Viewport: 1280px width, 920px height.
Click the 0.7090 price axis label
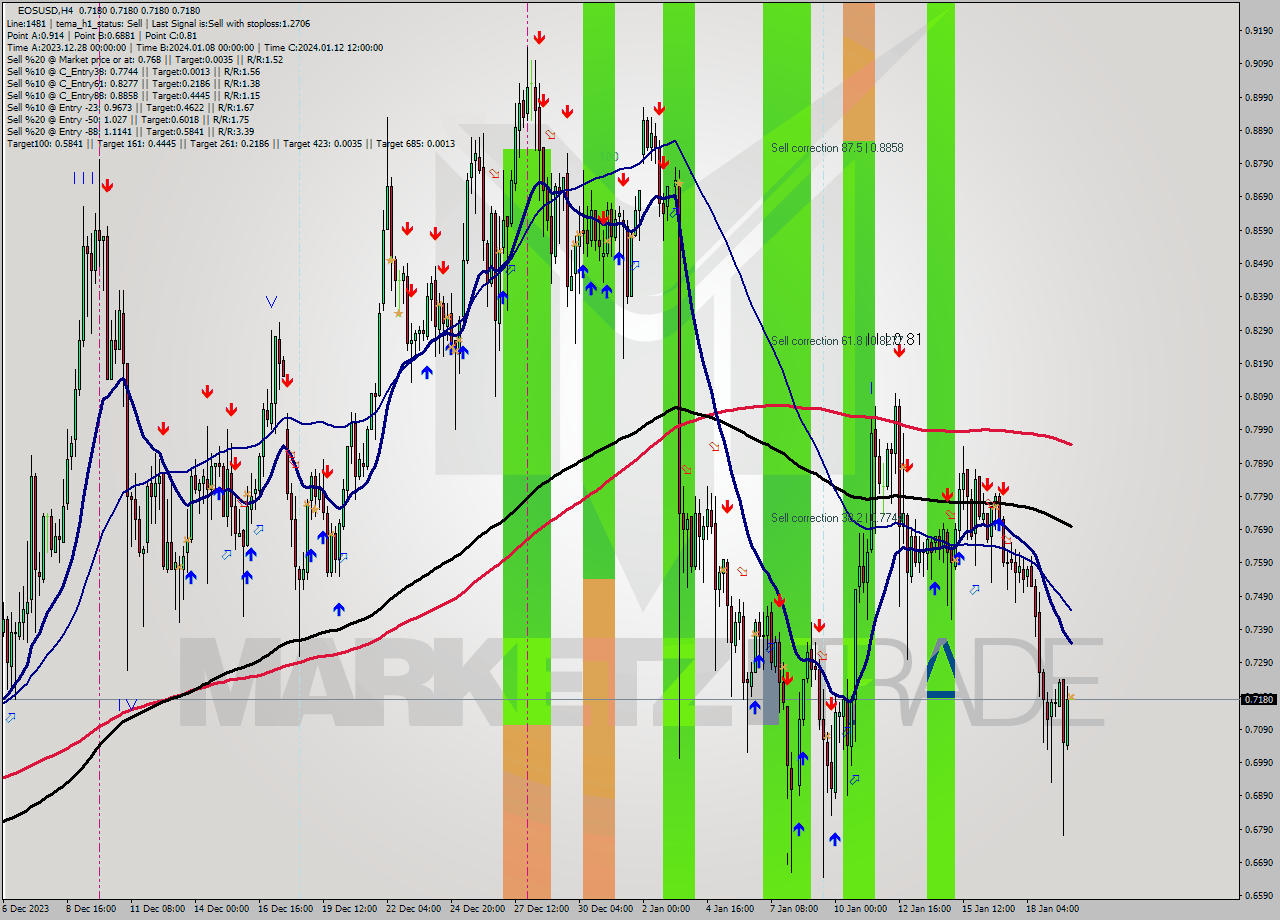click(1258, 730)
